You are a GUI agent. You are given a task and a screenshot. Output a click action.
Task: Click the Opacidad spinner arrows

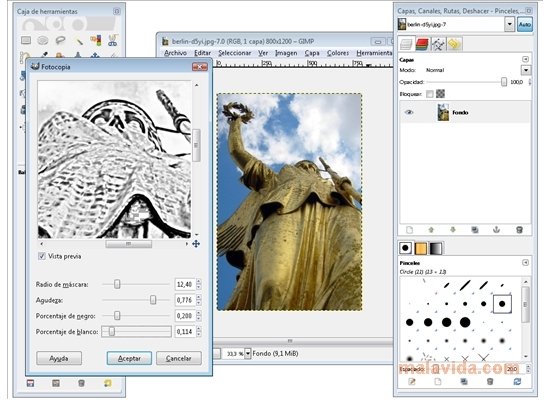(x=529, y=82)
